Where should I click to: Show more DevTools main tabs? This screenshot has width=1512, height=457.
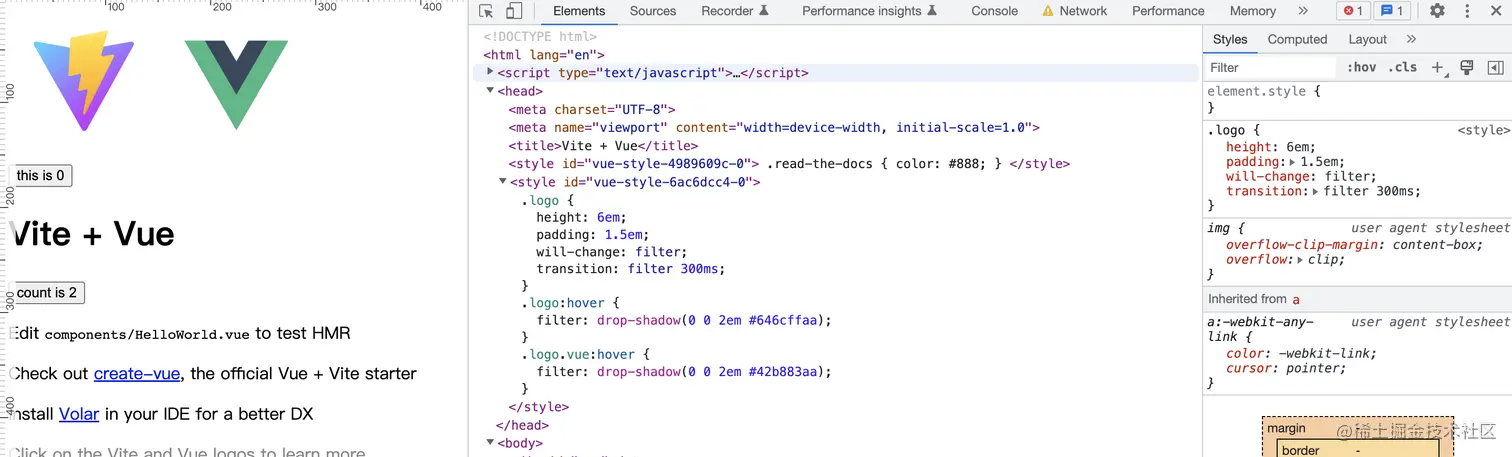[x=1303, y=11]
